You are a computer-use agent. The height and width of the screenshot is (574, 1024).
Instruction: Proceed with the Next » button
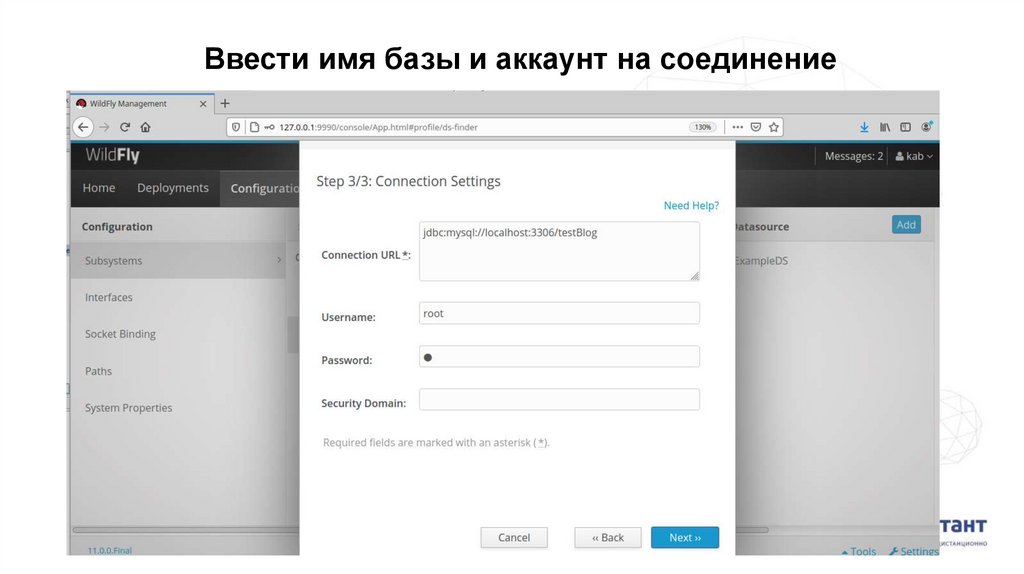pyautogui.click(x=684, y=537)
